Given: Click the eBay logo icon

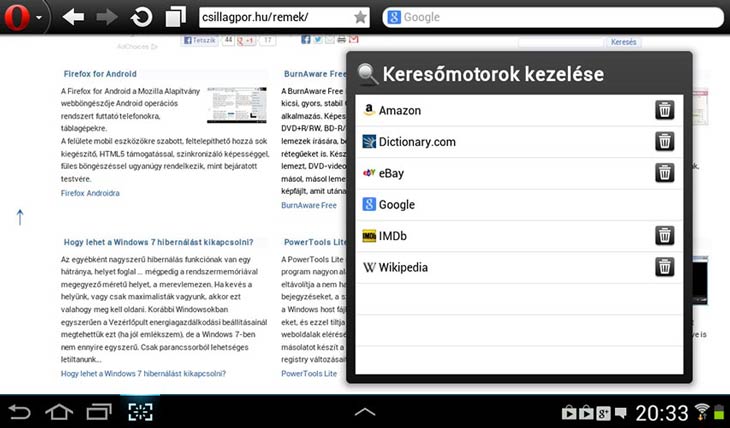Looking at the screenshot, I should [369, 173].
